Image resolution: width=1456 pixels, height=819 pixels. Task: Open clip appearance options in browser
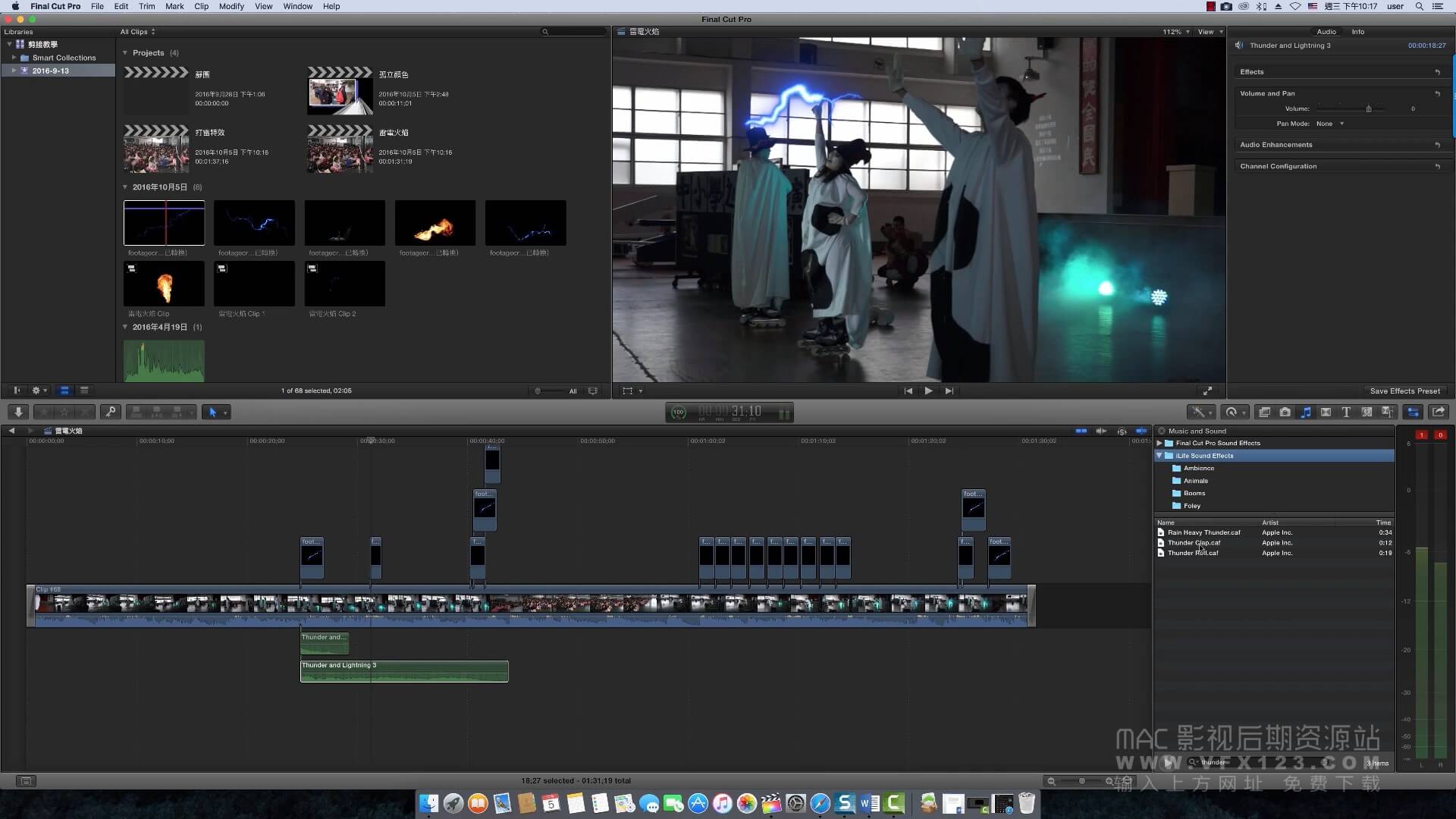point(593,391)
